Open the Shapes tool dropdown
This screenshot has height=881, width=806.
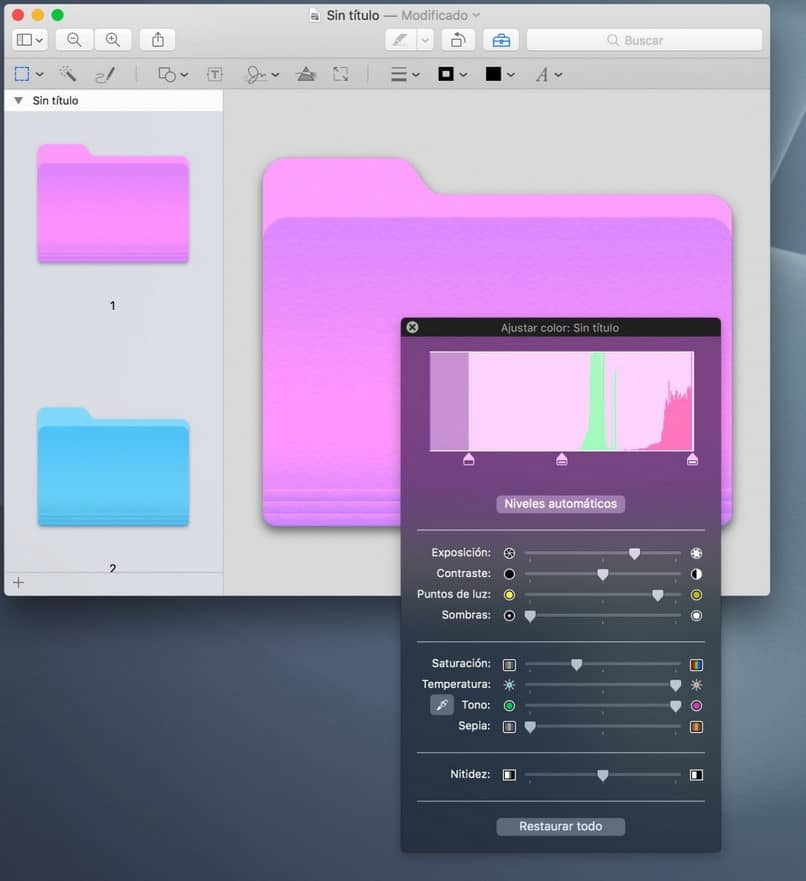173,74
